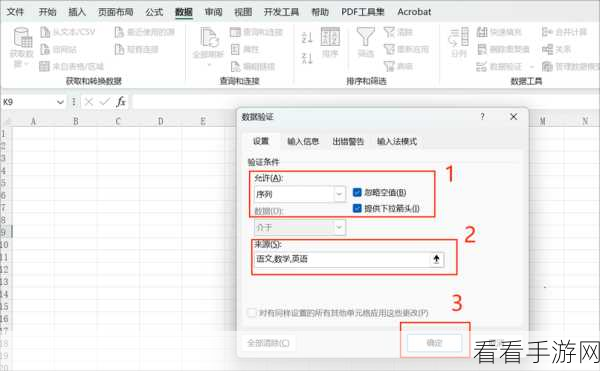Viewport: 600px width, 371px height.
Task: Click the From Web (自网站) icon
Action: [45, 49]
